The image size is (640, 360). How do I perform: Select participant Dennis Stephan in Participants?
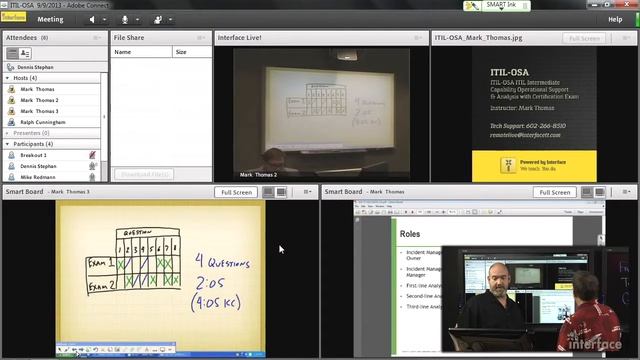point(52,166)
